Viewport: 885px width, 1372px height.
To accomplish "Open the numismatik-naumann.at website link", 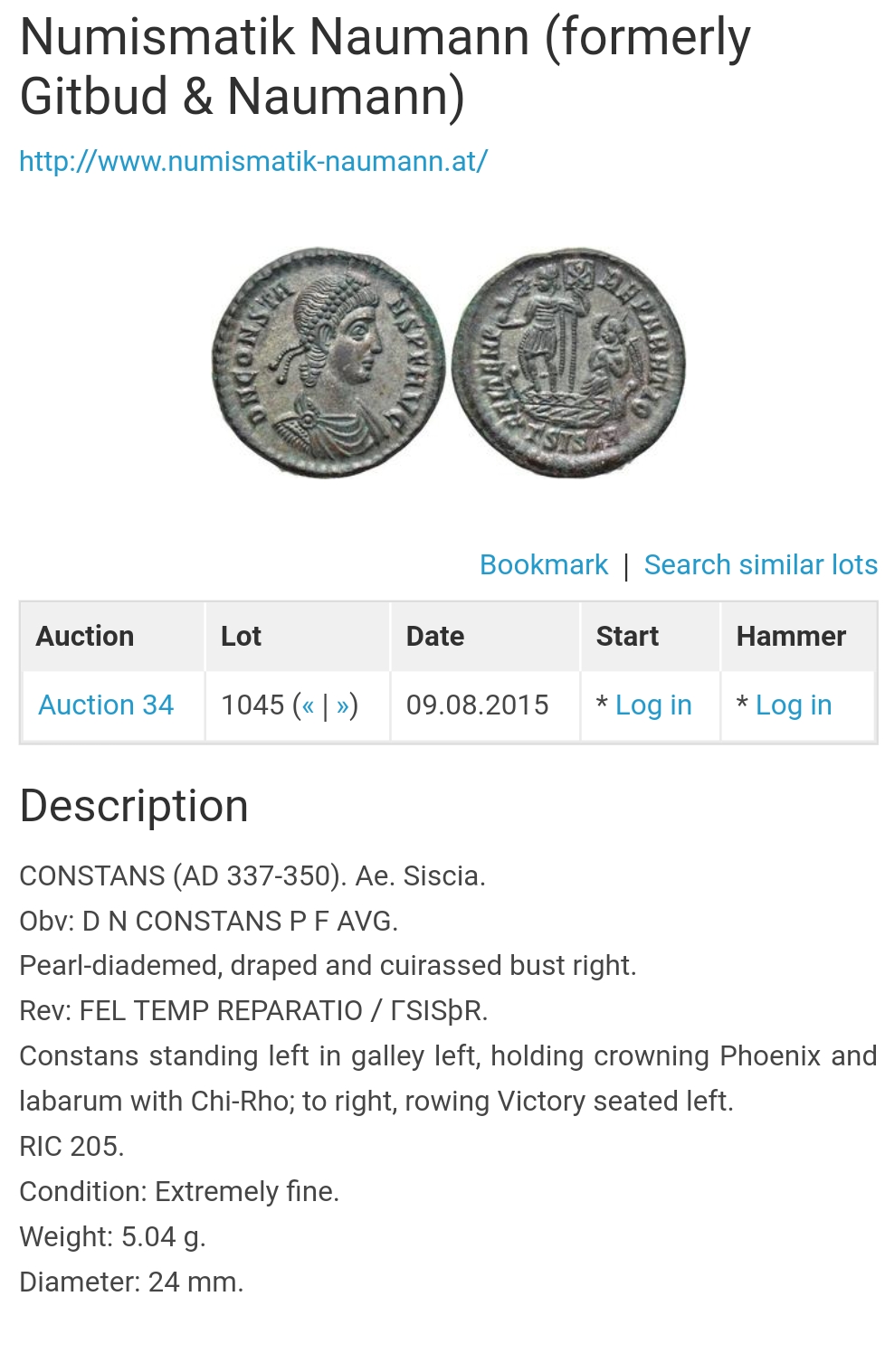I will (253, 161).
